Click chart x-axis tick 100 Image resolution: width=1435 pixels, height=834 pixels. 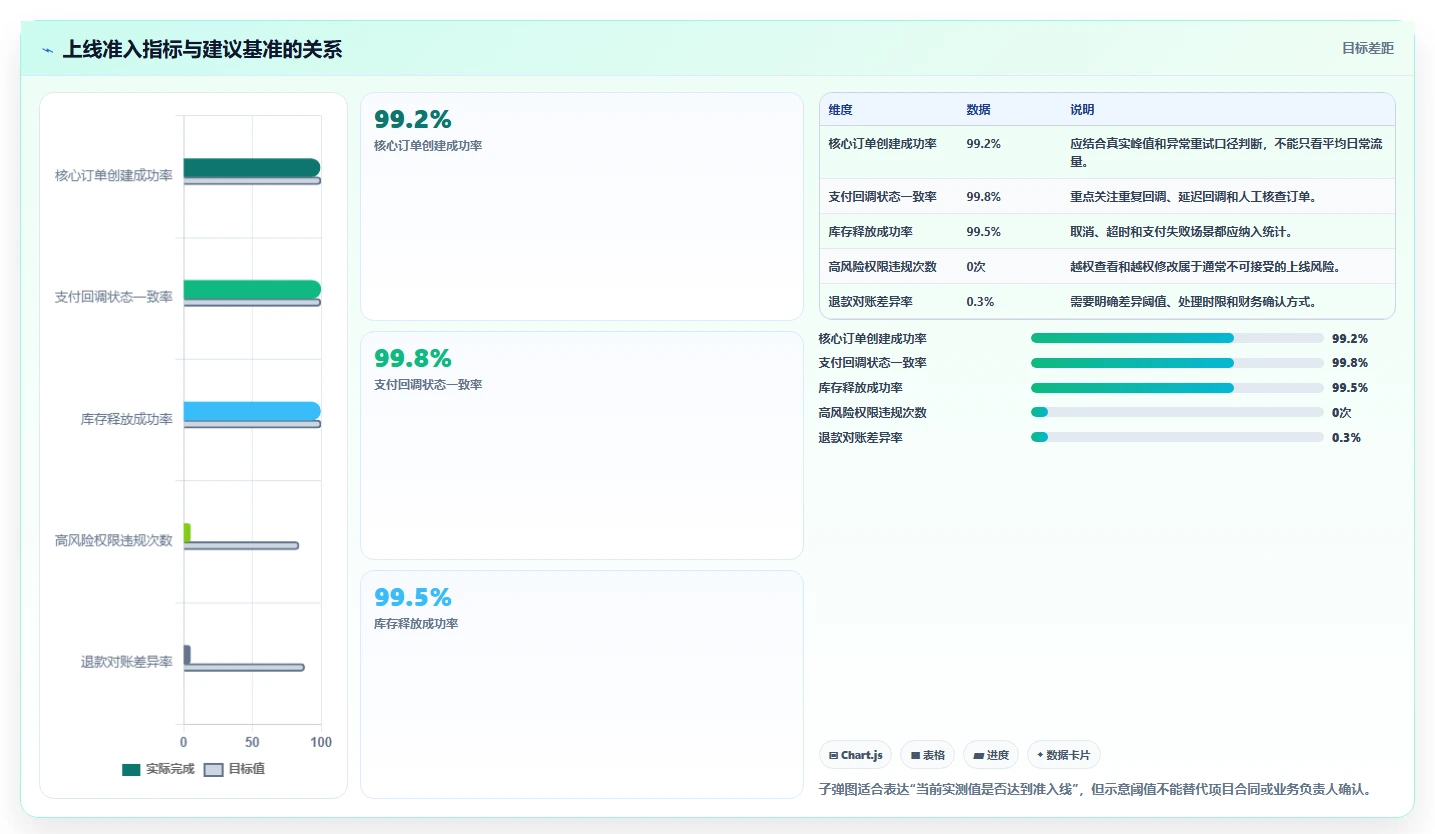click(321, 743)
